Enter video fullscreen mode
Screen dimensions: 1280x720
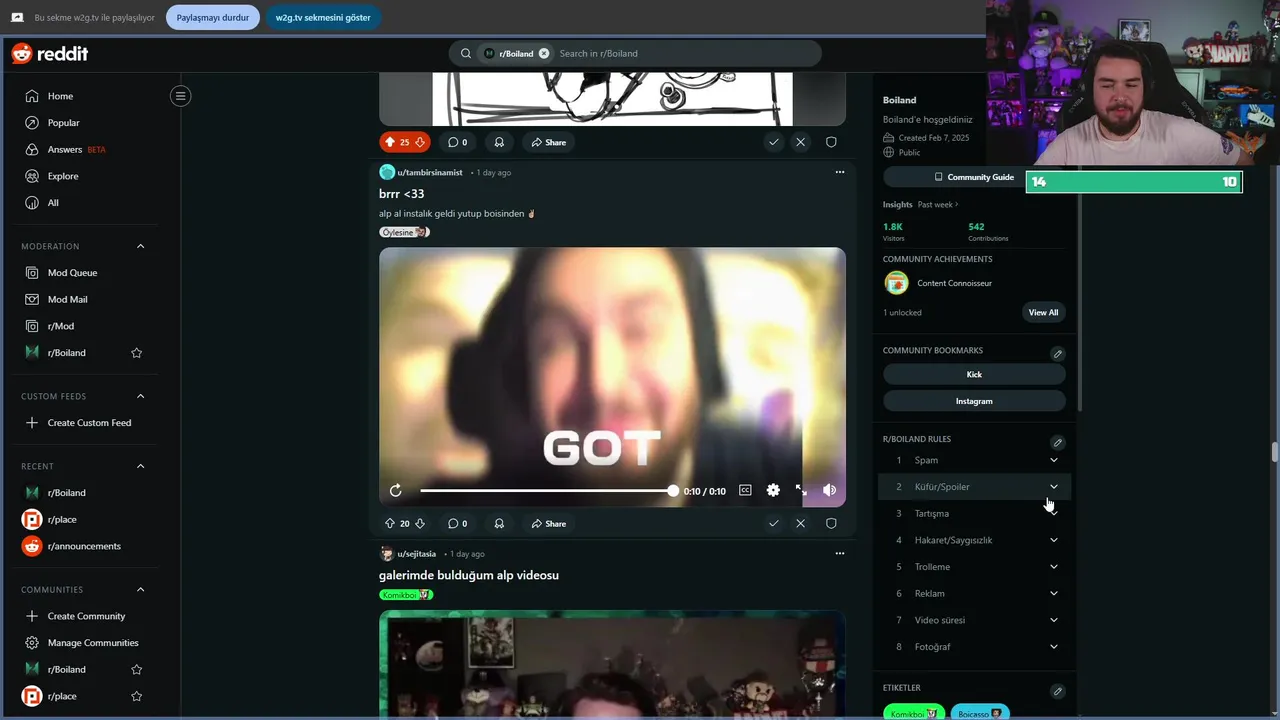(801, 490)
